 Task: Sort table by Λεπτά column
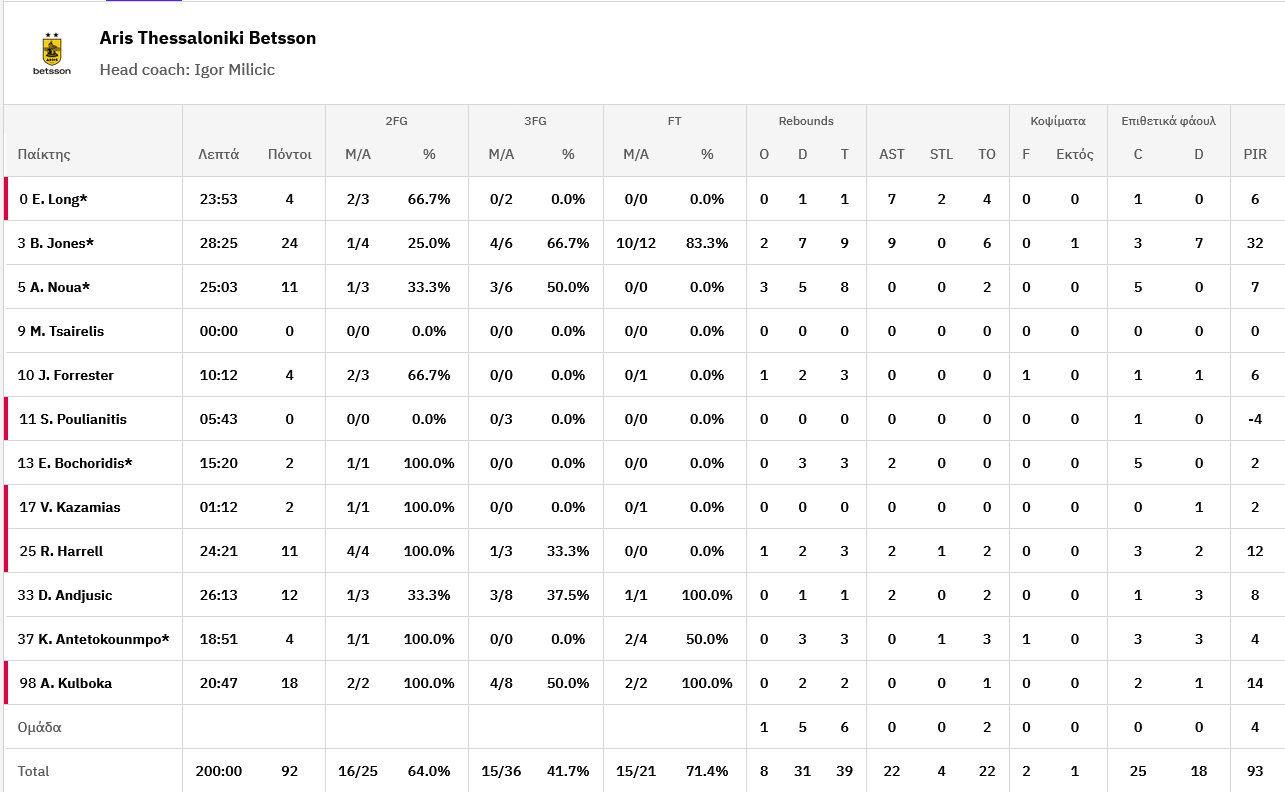click(x=218, y=154)
